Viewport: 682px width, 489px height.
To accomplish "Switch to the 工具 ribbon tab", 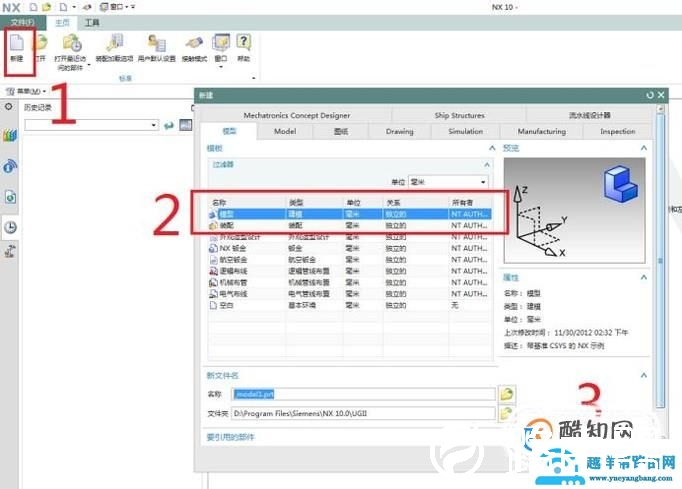I will click(x=92, y=23).
